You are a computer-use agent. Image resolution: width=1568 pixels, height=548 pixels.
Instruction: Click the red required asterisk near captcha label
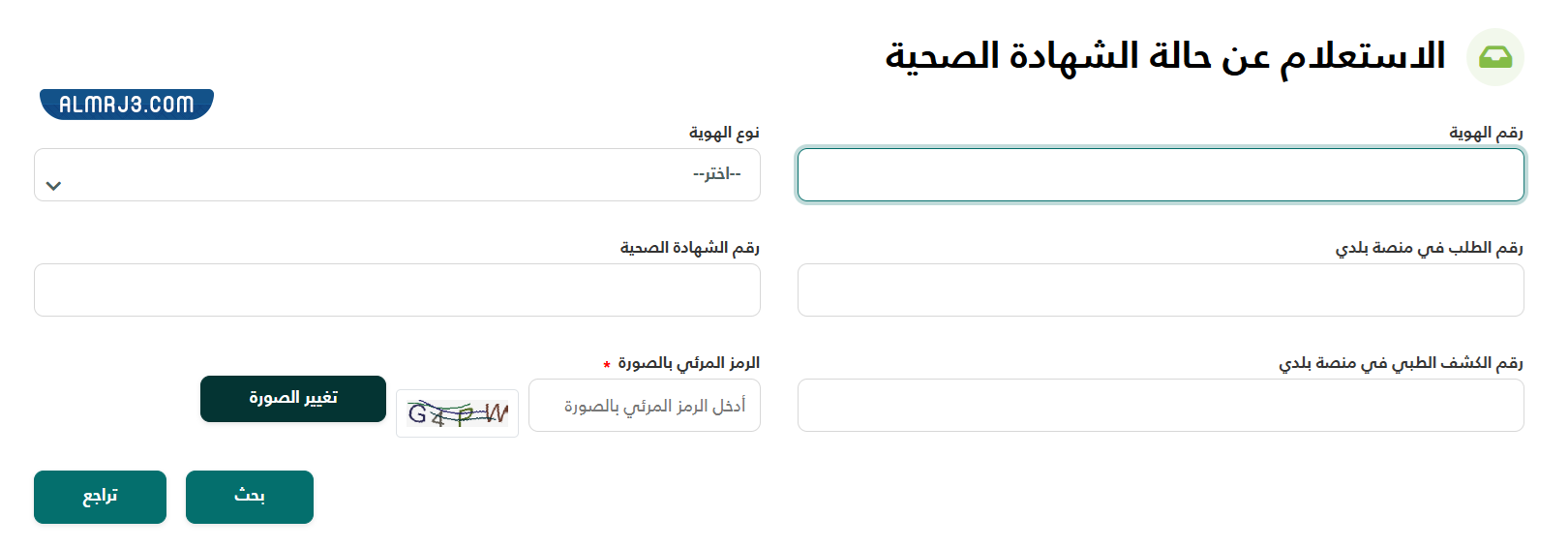click(x=607, y=365)
